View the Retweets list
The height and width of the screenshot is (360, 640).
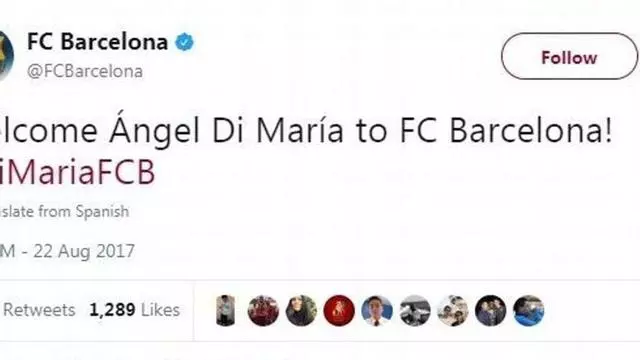39,310
